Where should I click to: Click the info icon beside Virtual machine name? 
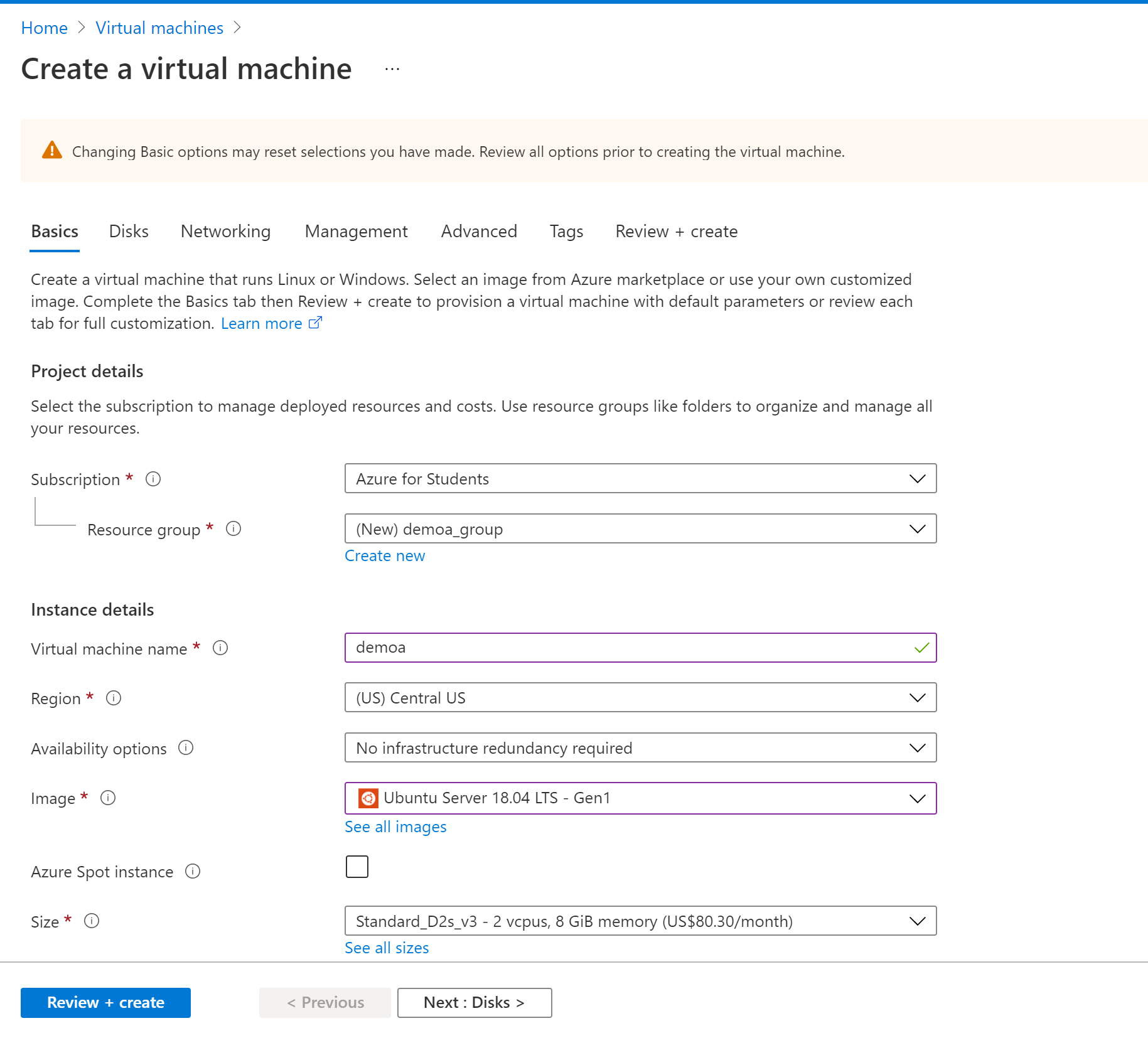220,648
